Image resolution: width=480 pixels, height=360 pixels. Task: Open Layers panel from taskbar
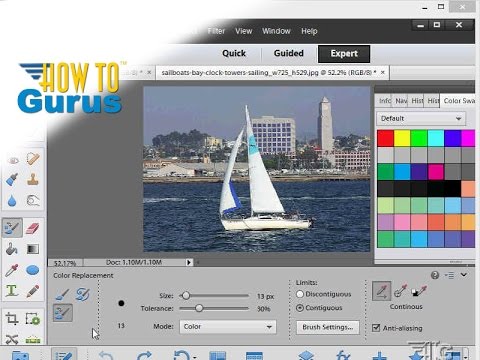tap(306, 355)
